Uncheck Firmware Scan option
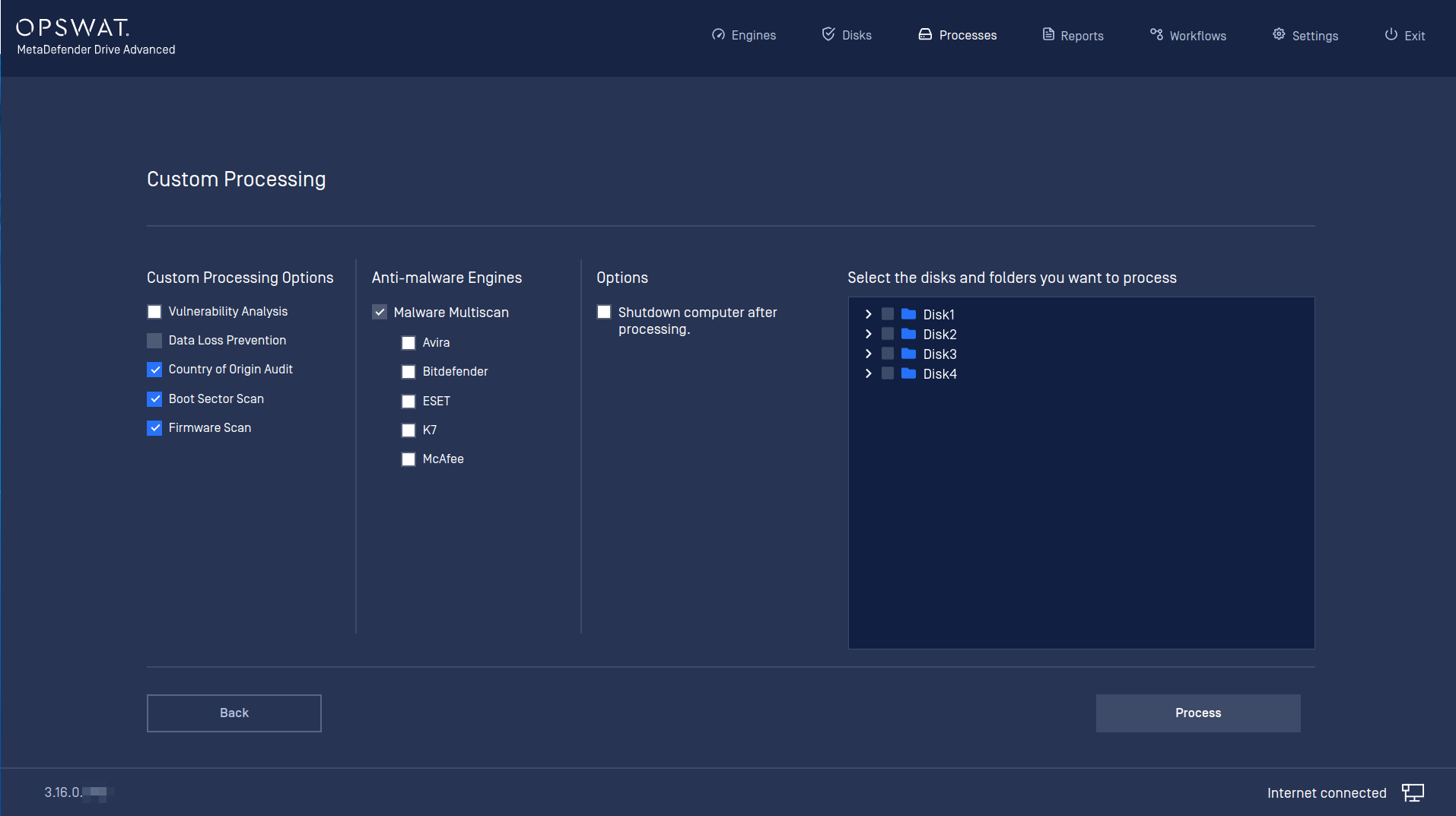 [154, 428]
